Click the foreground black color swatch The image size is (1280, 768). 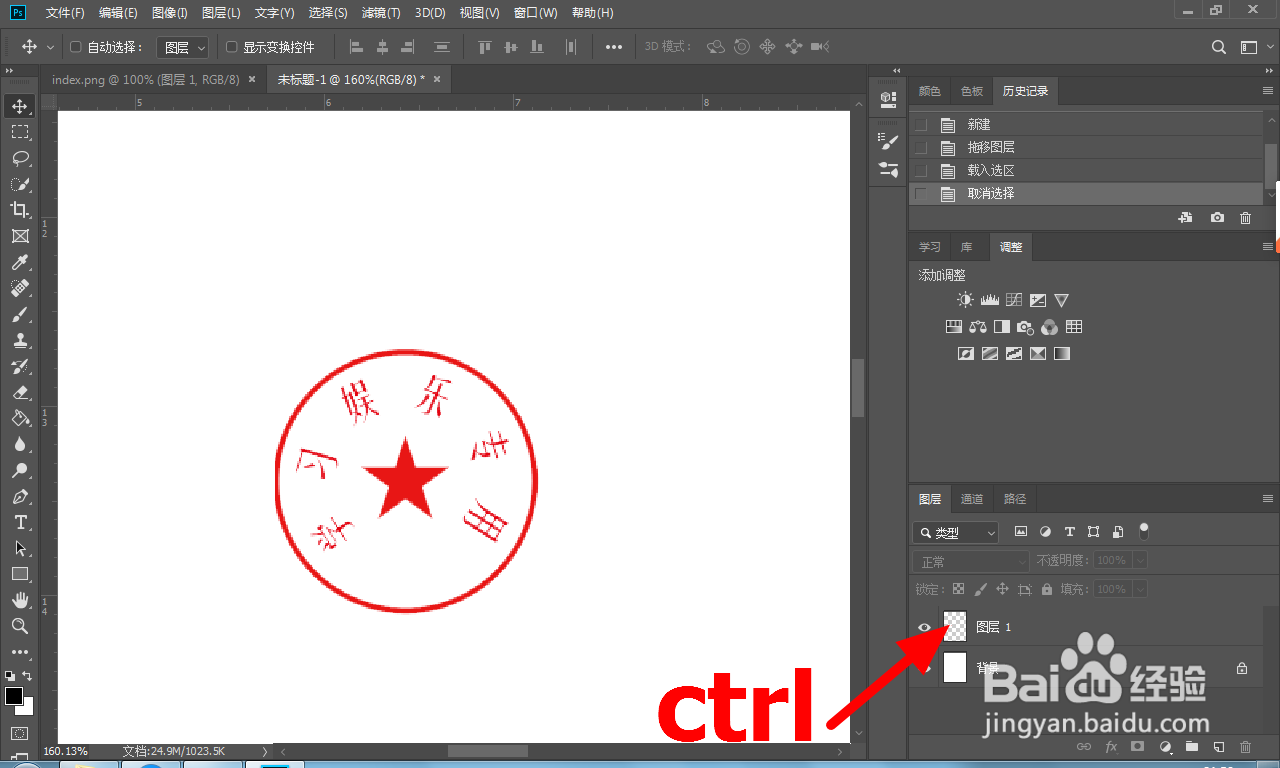[14, 696]
